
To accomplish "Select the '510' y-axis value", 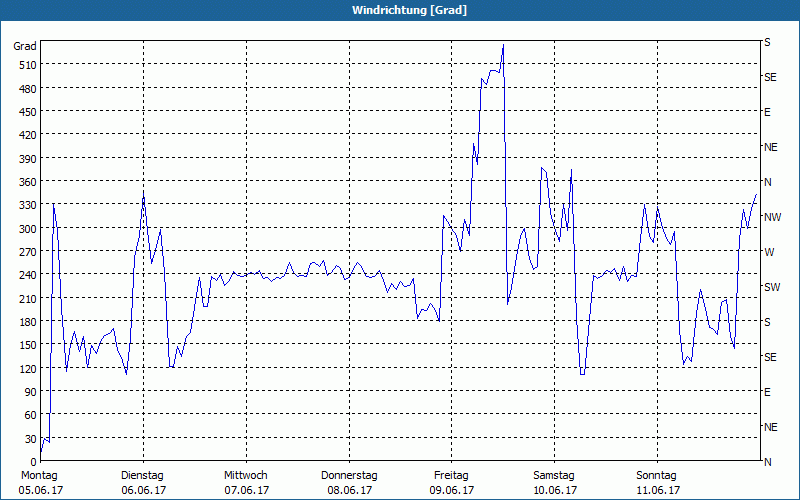I will tap(28, 65).
